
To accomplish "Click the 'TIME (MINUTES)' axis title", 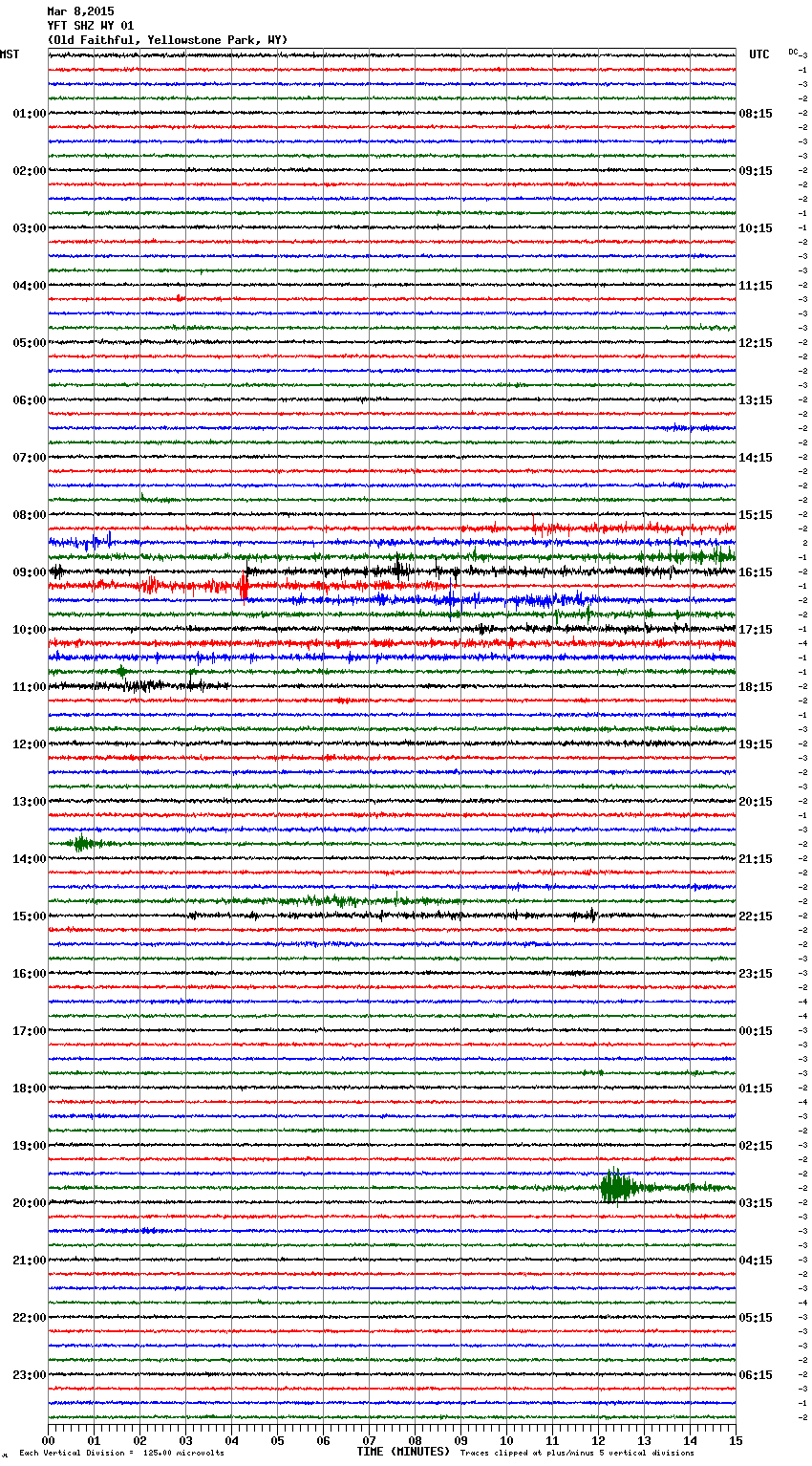I will point(403,1452).
